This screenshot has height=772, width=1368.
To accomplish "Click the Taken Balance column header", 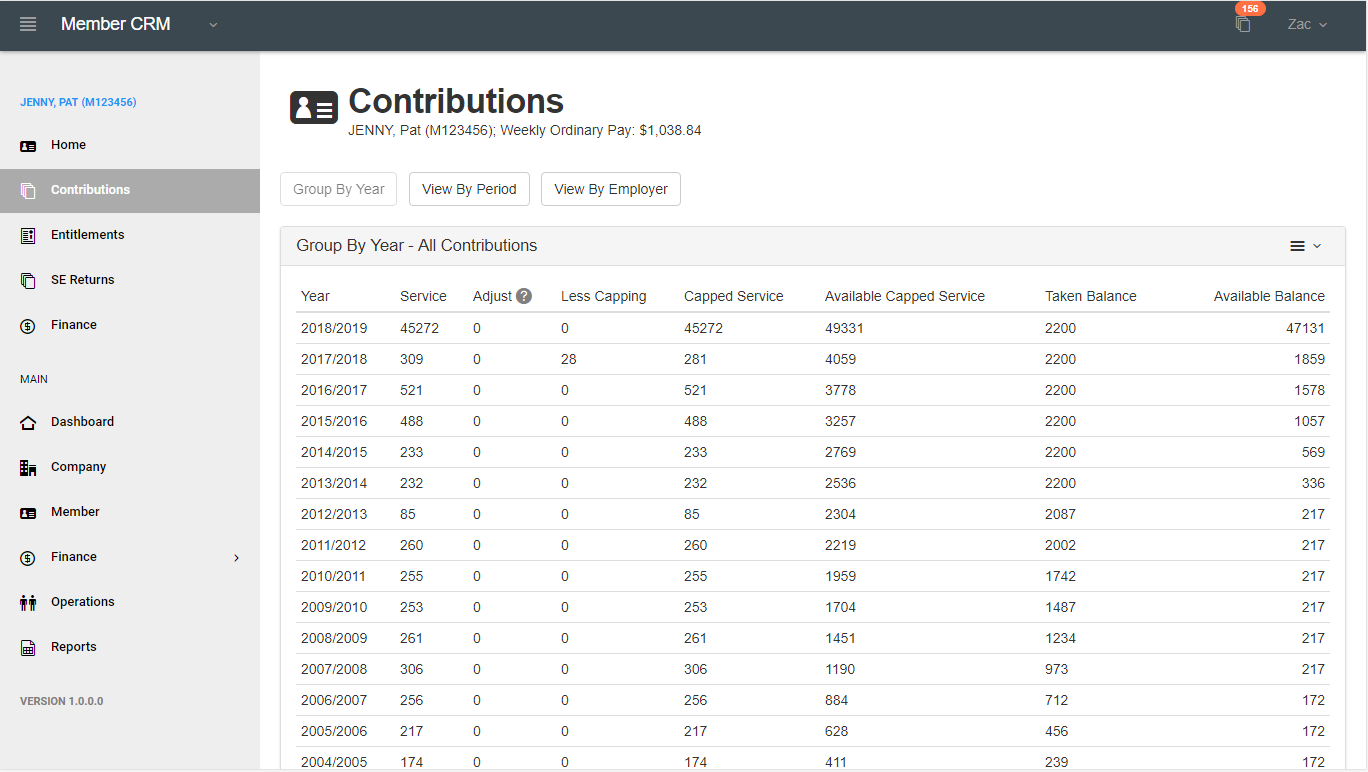I will [x=1091, y=296].
